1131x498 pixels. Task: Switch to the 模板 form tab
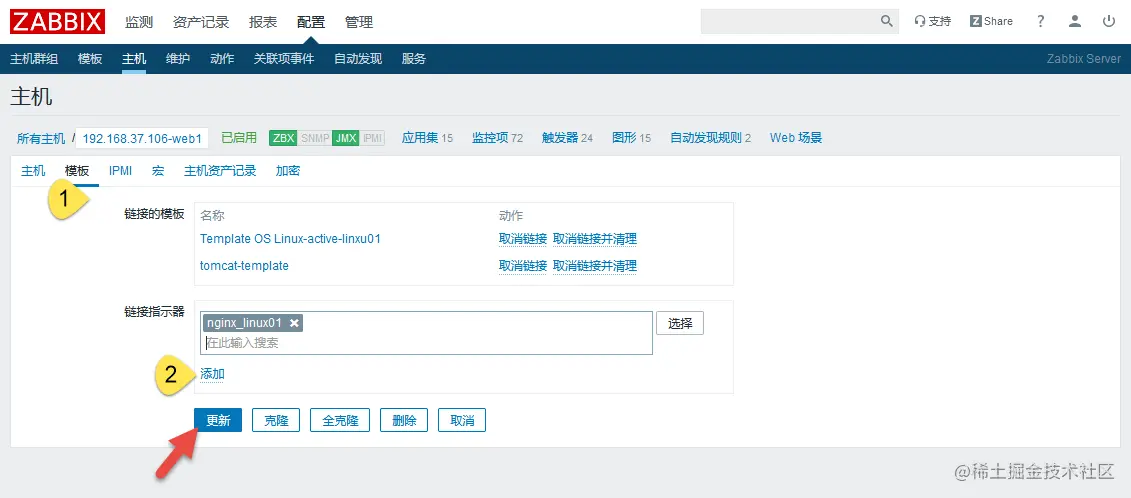point(77,171)
